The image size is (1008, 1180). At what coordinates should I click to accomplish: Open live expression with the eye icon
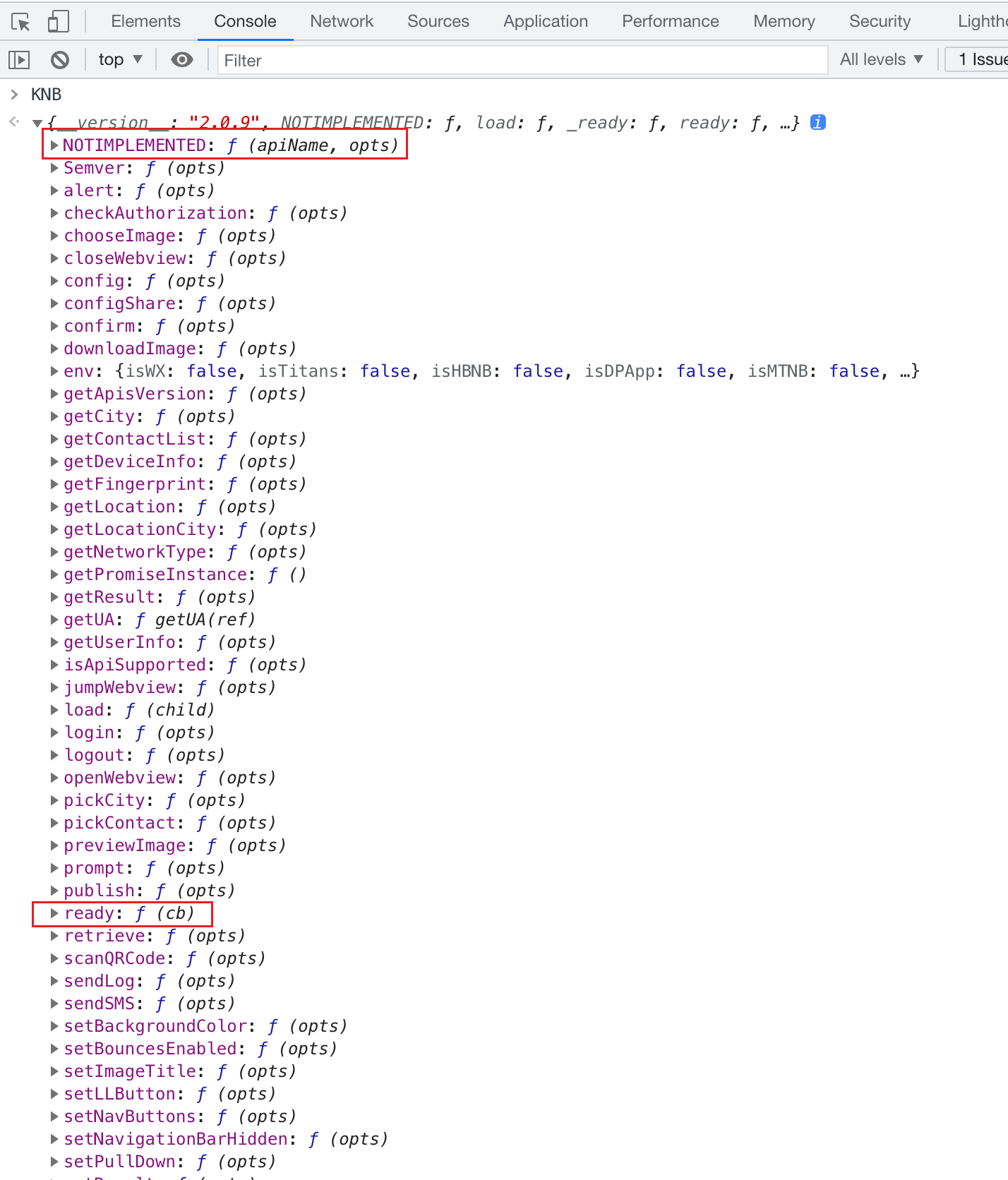tap(182, 60)
